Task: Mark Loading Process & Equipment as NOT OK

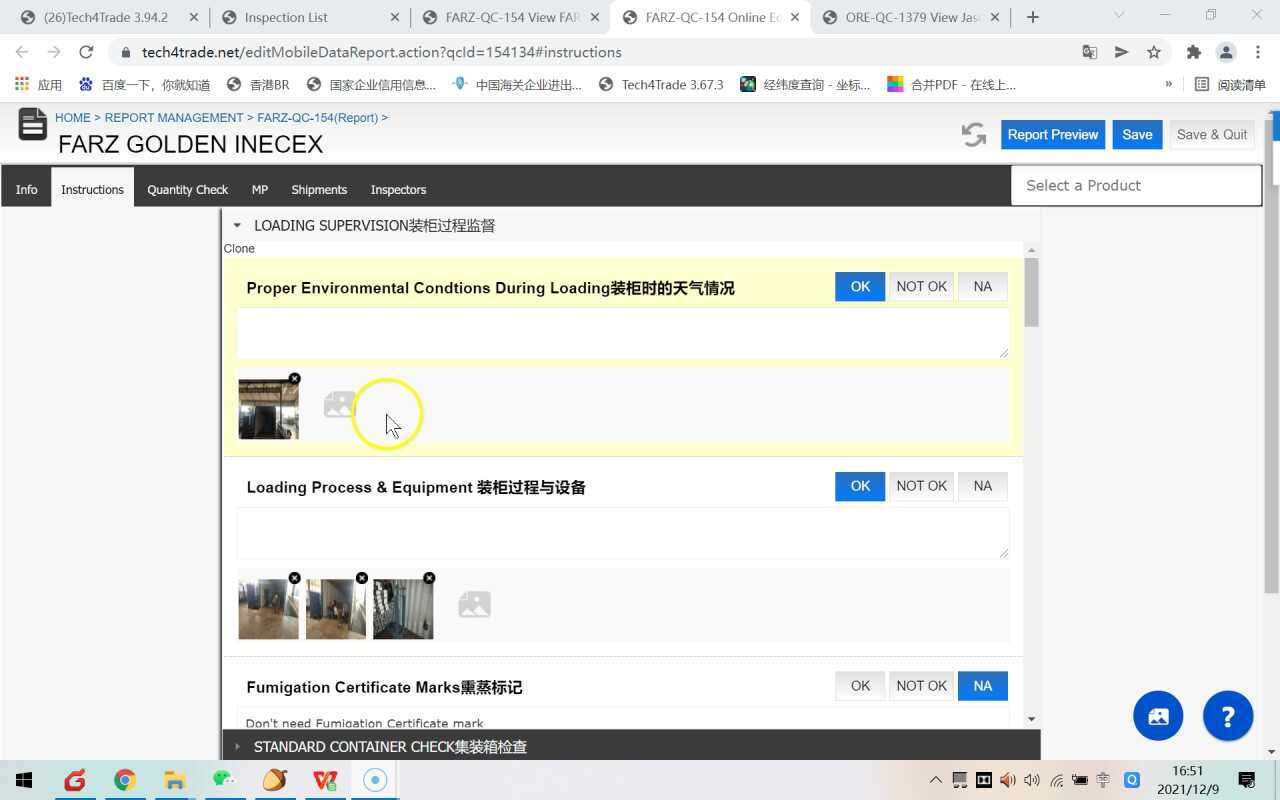Action: 920,486
